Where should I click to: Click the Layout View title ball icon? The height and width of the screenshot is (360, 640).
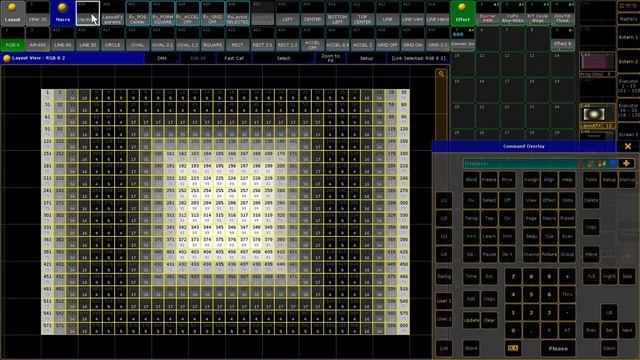[x=7, y=58]
